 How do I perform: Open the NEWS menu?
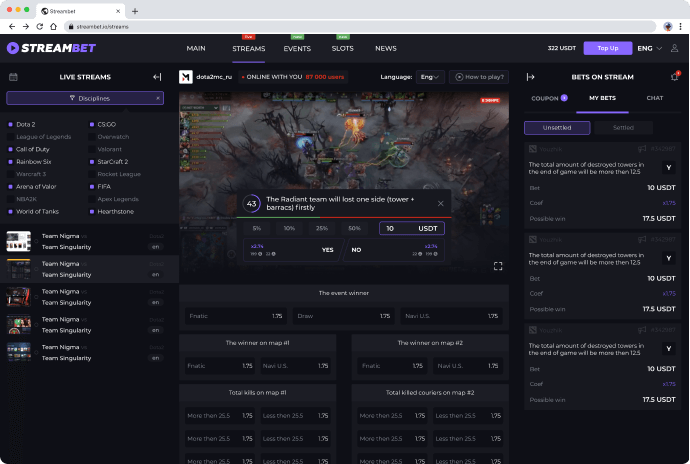click(386, 48)
